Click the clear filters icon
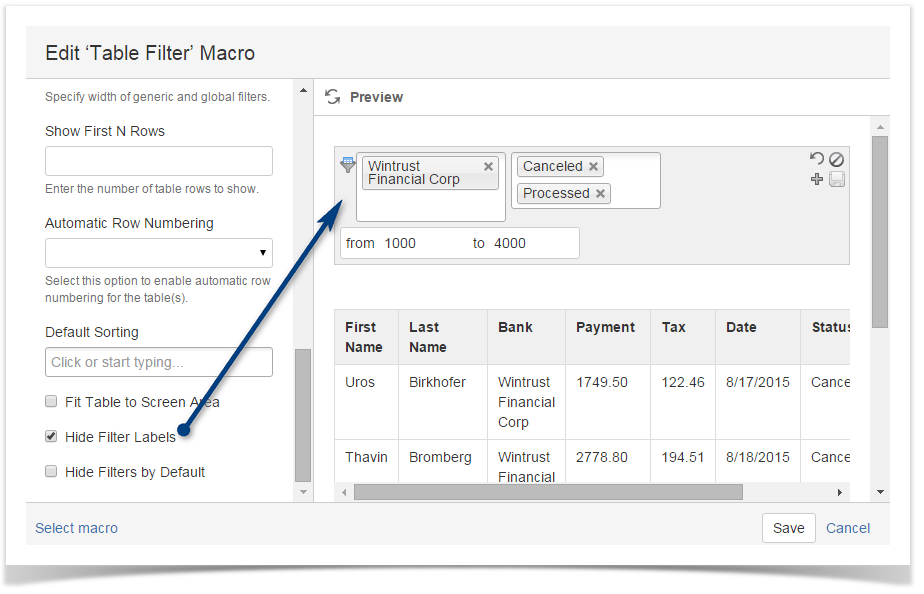 point(837,158)
